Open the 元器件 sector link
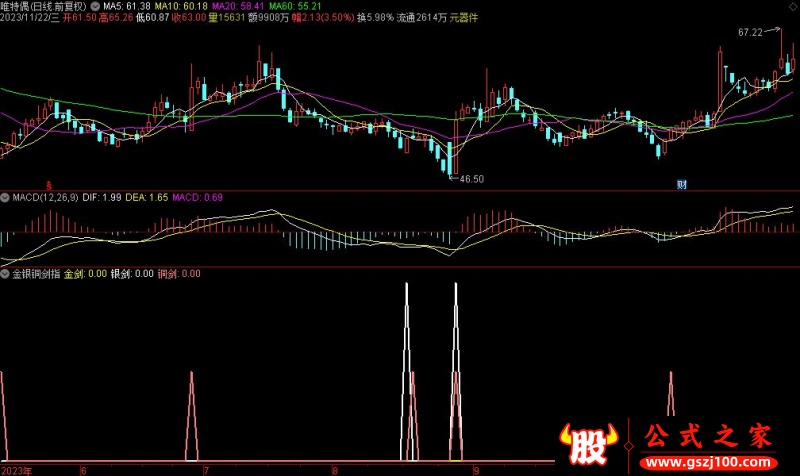The height and width of the screenshot is (476, 800). pos(464,18)
